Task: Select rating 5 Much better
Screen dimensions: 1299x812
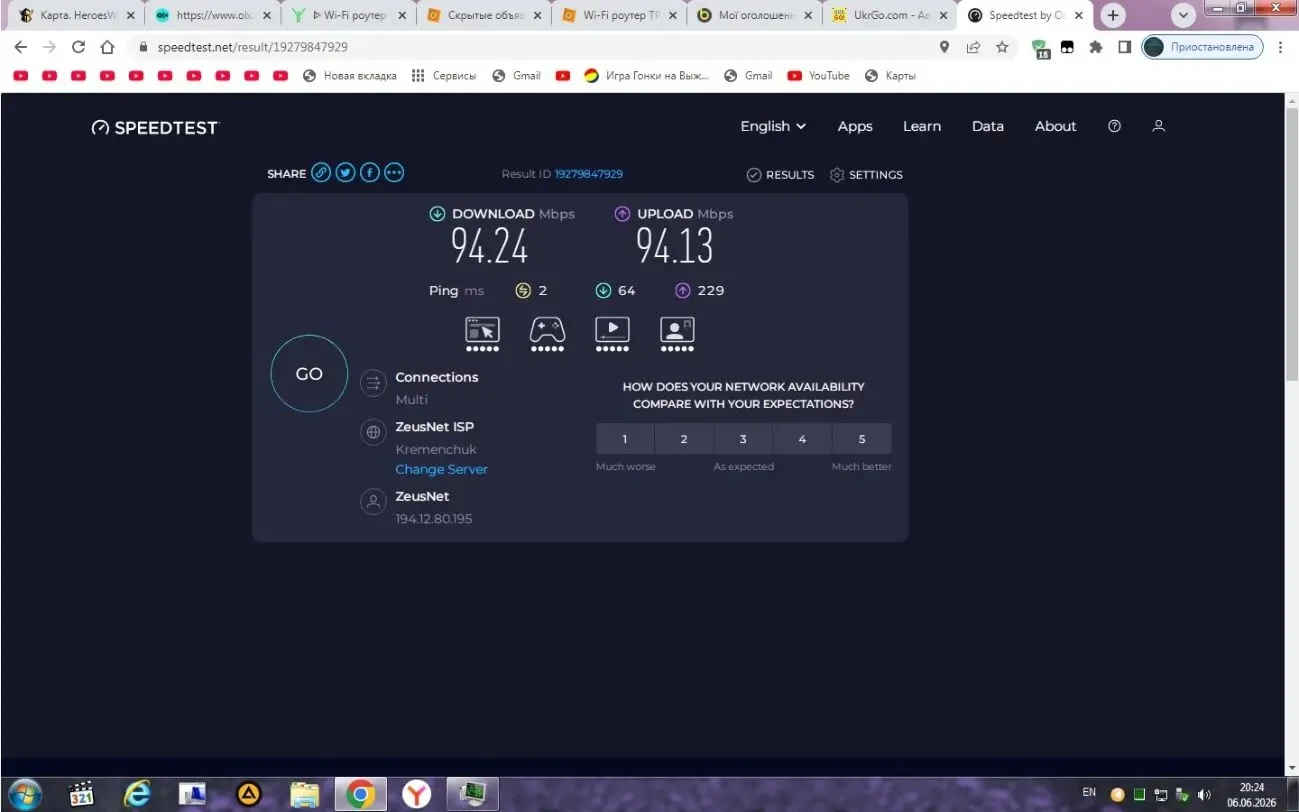Action: tap(862, 439)
